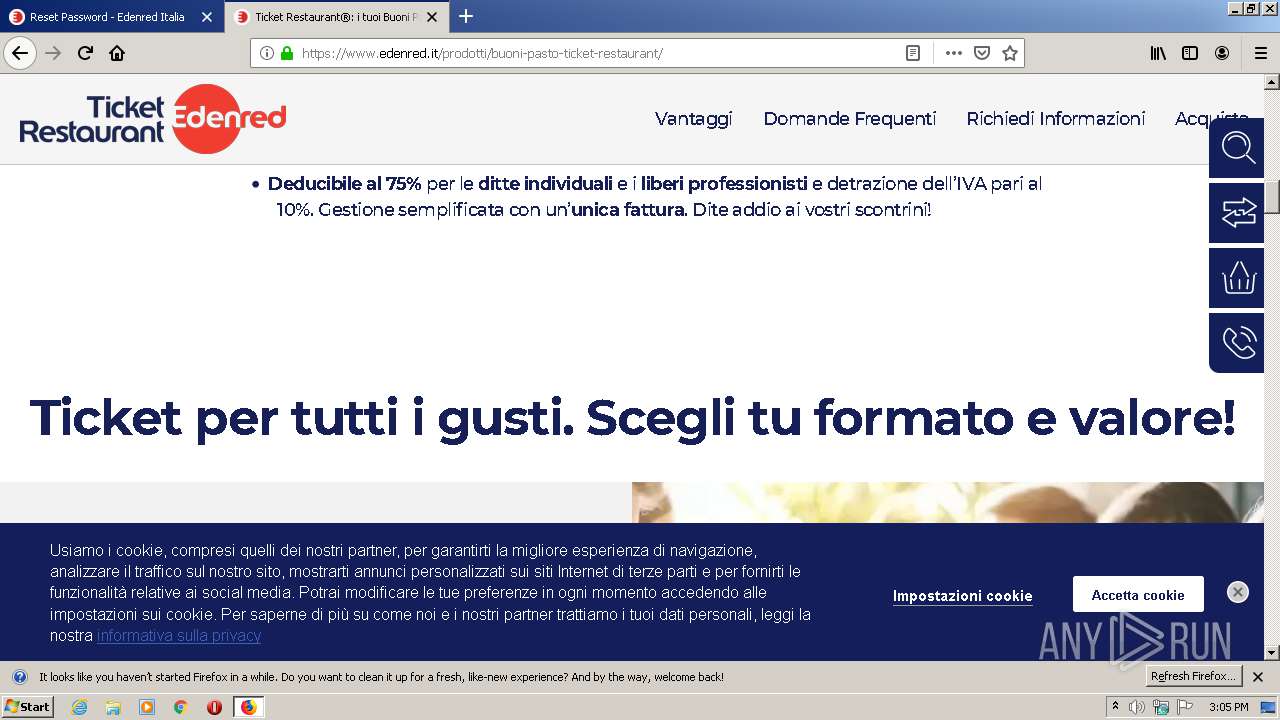Screen dimensions: 1280x720
Task: Show hidden system tray icons
Action: [x=1116, y=707]
